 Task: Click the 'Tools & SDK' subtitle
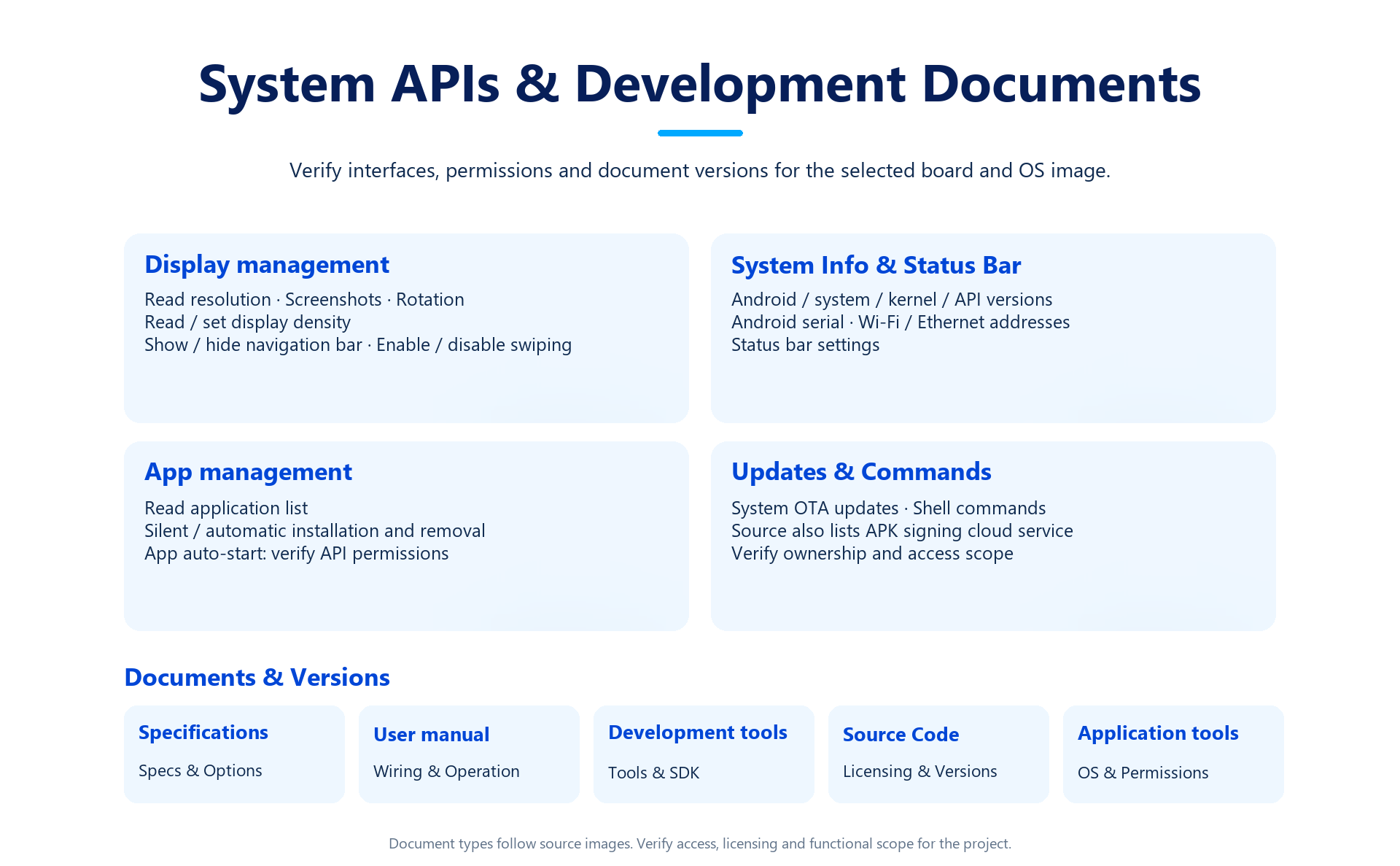click(653, 773)
